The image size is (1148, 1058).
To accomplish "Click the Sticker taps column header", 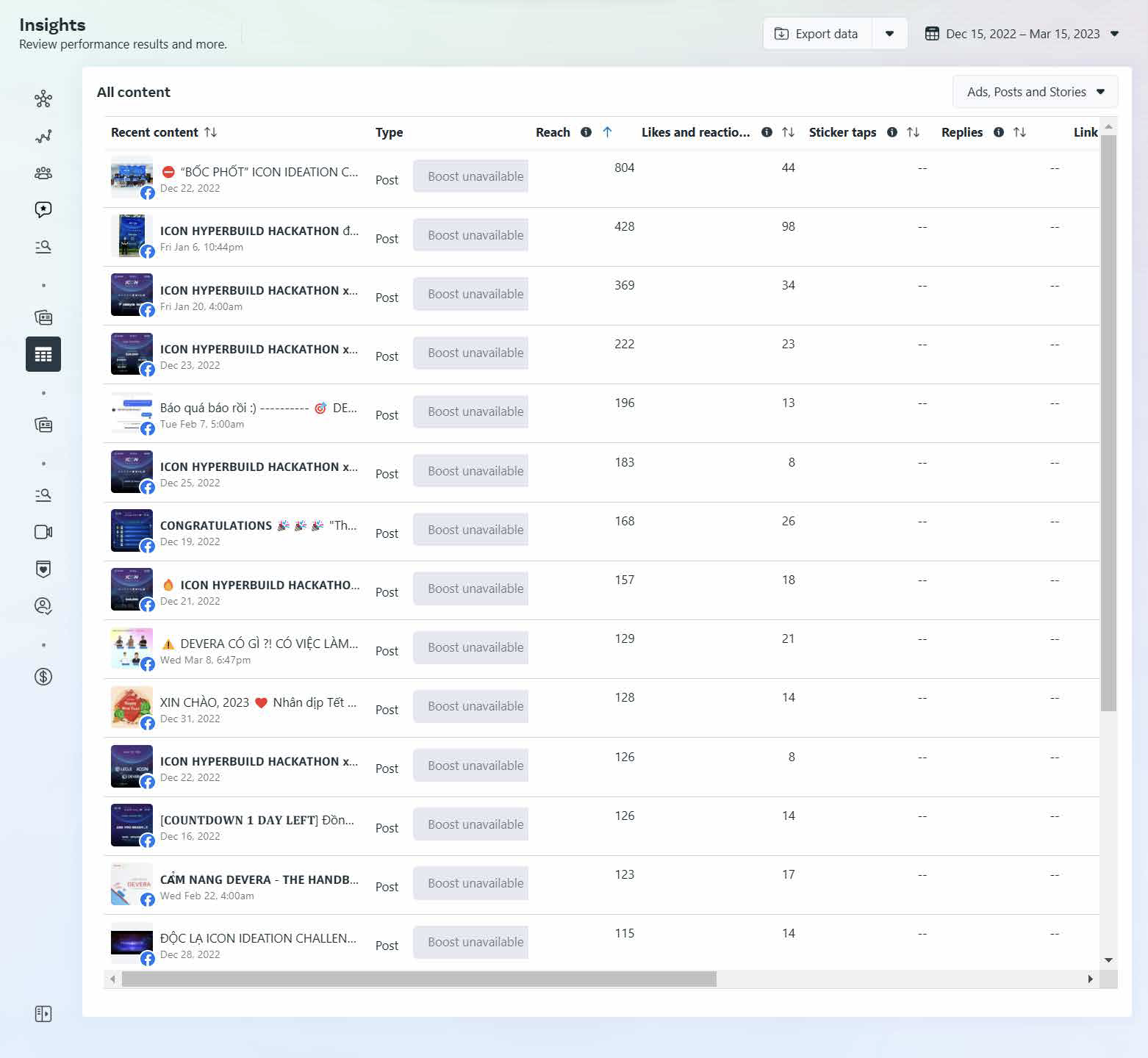I will (x=842, y=132).
